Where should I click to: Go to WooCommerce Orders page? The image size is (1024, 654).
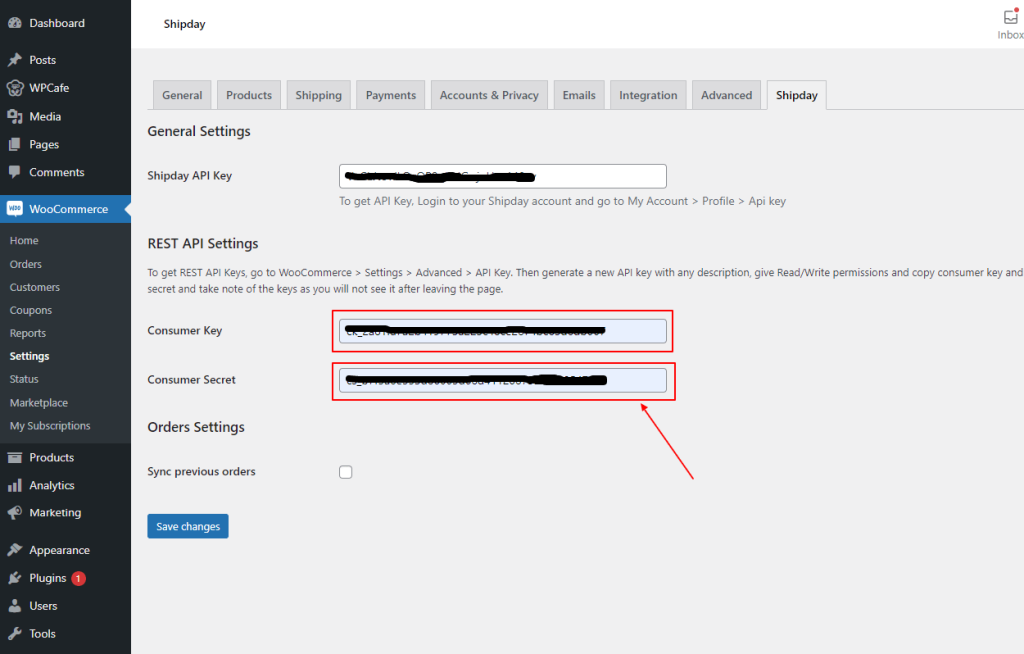pos(25,264)
